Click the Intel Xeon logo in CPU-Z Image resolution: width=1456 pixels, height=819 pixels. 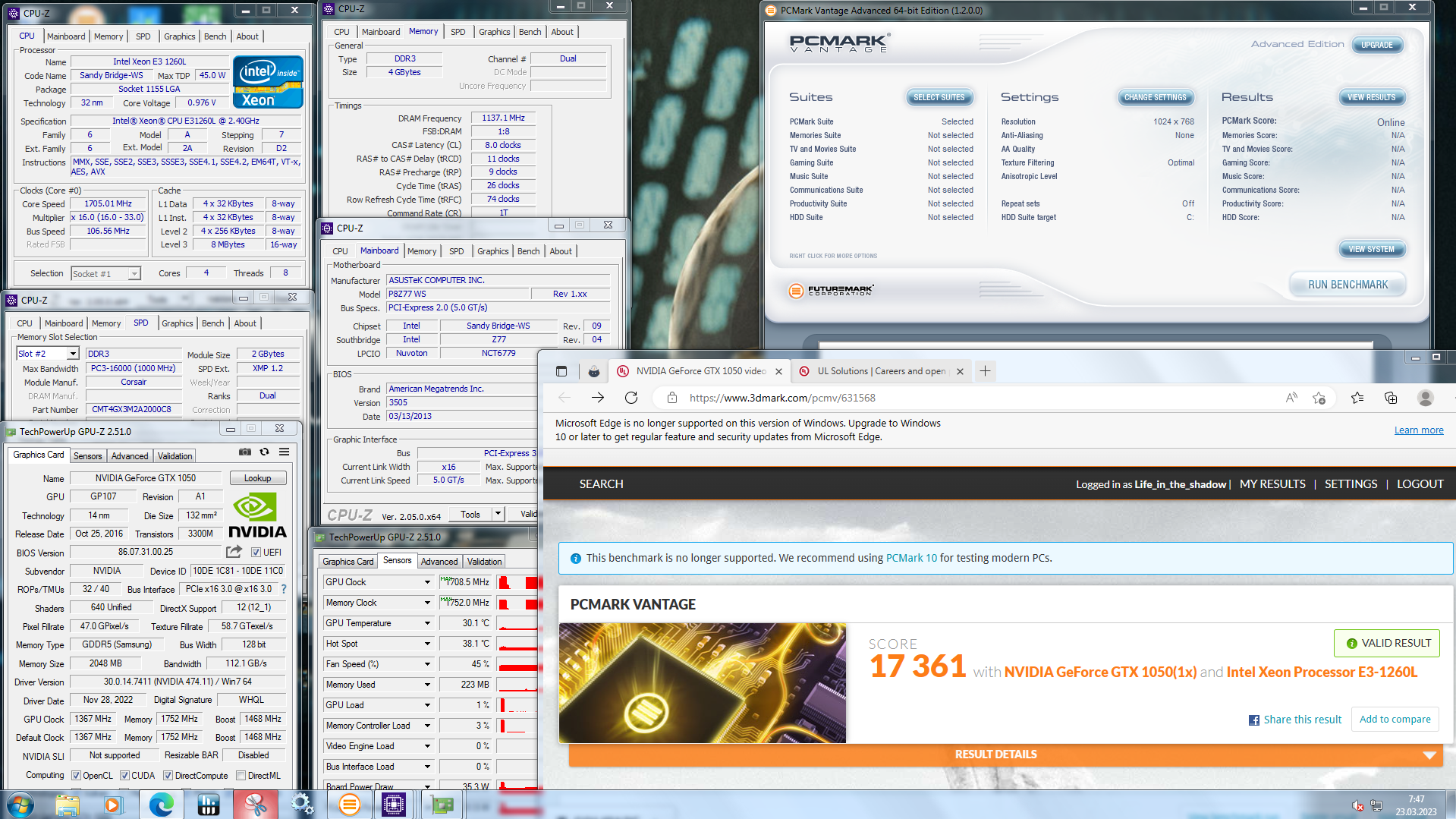pyautogui.click(x=268, y=82)
